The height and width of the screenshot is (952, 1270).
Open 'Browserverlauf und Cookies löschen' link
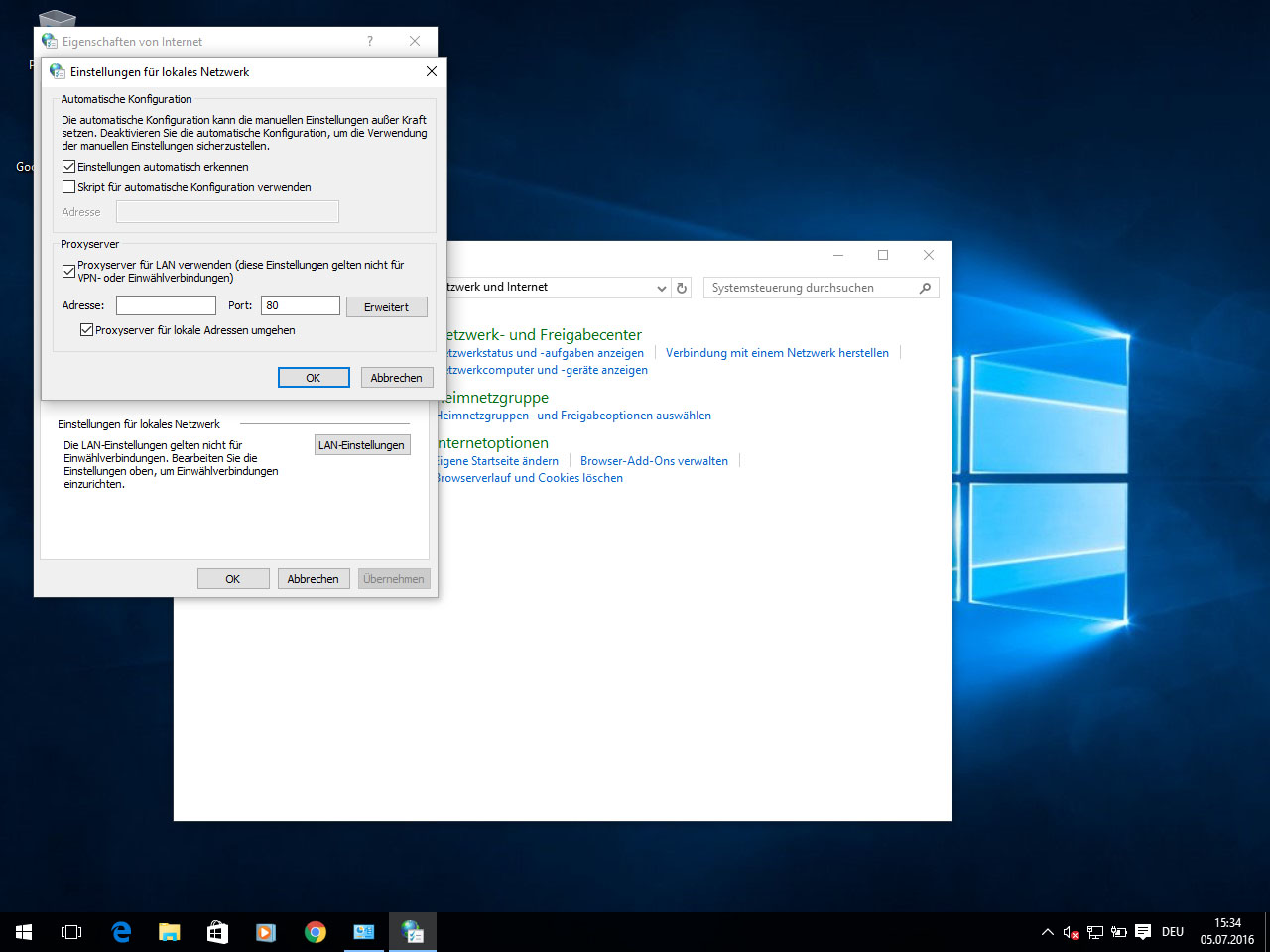(531, 478)
